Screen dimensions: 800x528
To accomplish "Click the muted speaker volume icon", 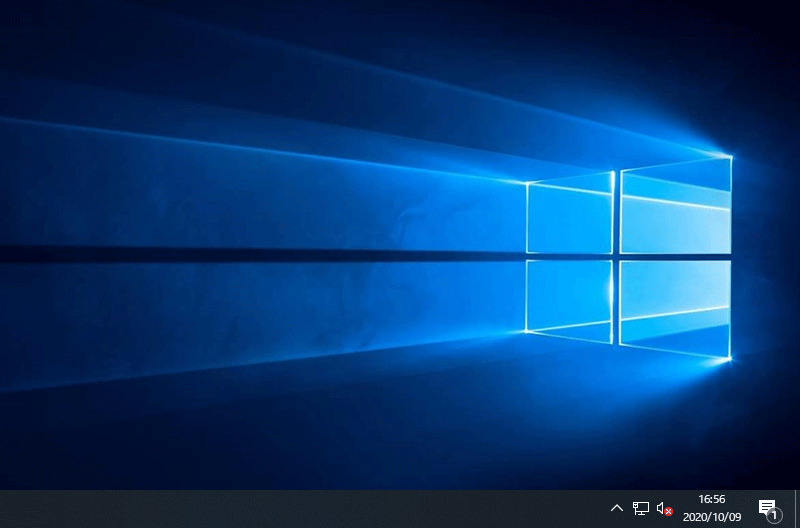I will pos(664,509).
